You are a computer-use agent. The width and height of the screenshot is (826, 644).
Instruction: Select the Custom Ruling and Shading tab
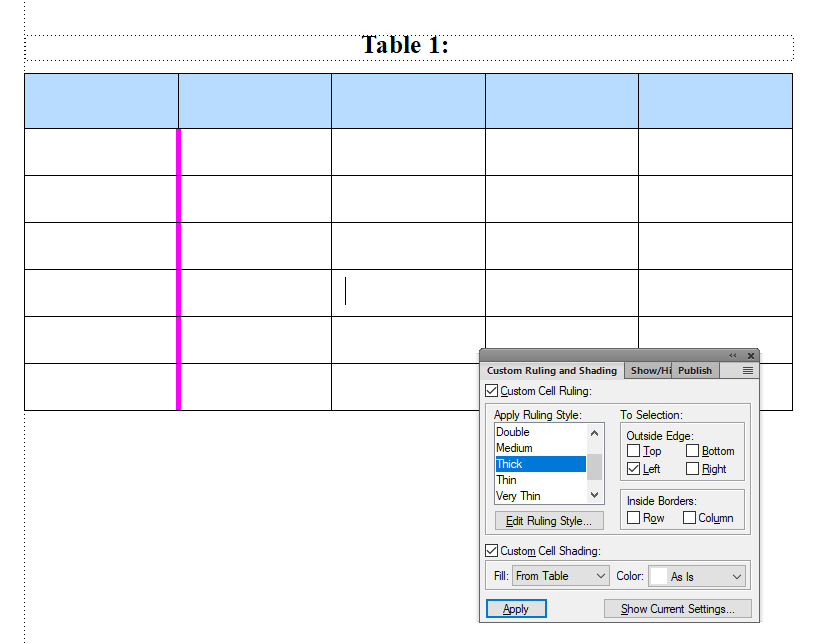click(552, 370)
